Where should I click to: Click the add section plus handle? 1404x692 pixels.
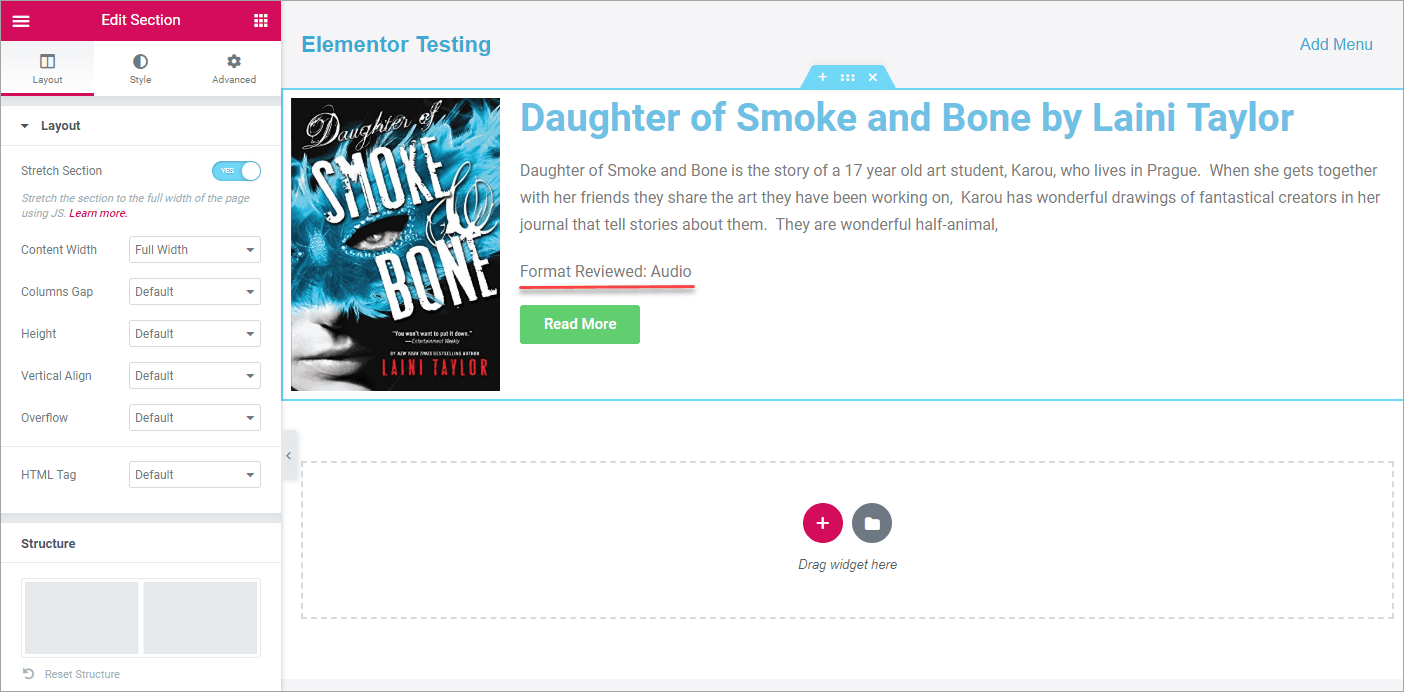pos(822,77)
